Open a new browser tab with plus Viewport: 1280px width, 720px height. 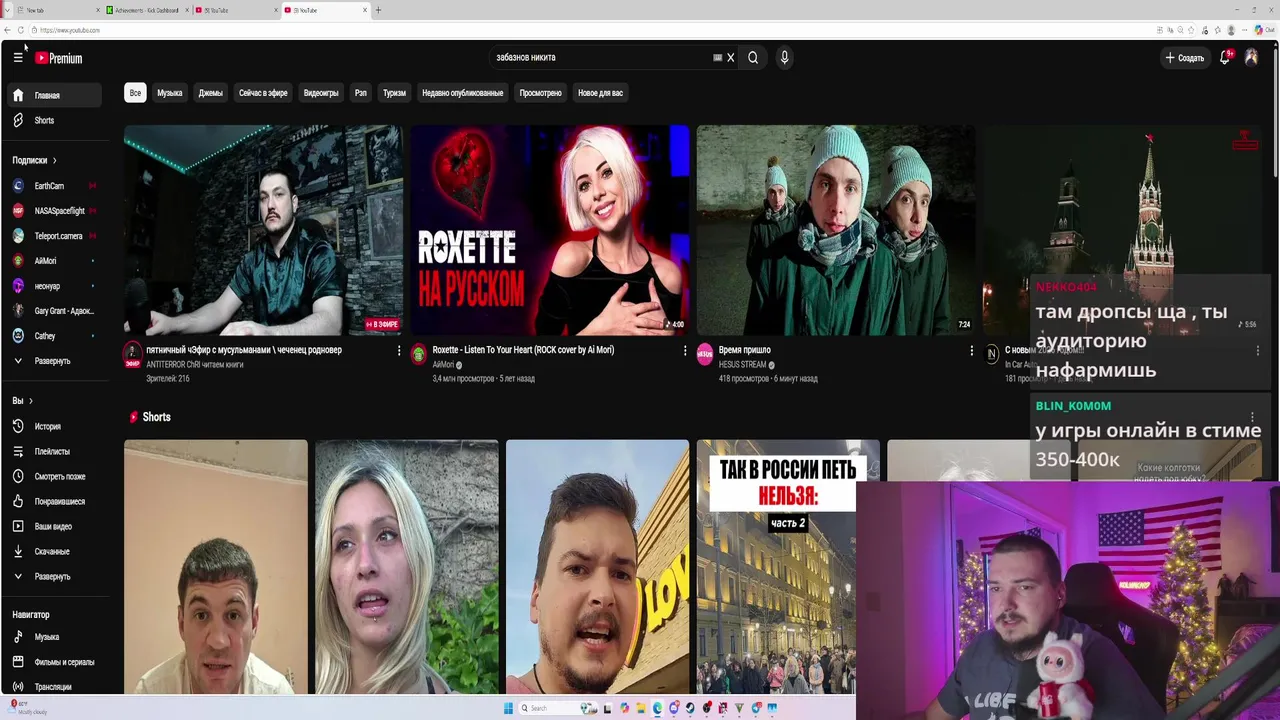click(x=378, y=10)
